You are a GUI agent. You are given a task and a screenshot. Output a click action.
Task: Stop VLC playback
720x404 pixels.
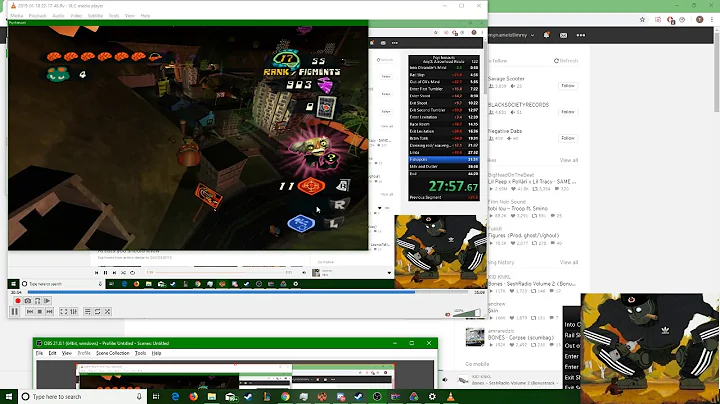pos(39,312)
